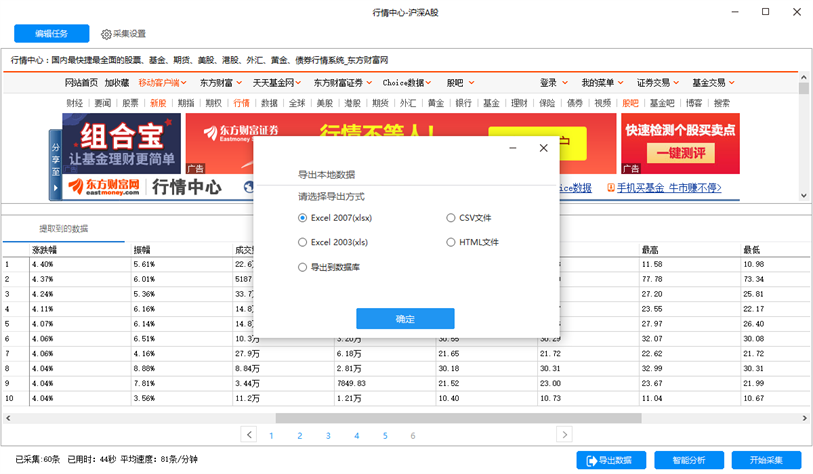Open page 3 of data results
This screenshot has width=813, height=474.
(328, 436)
